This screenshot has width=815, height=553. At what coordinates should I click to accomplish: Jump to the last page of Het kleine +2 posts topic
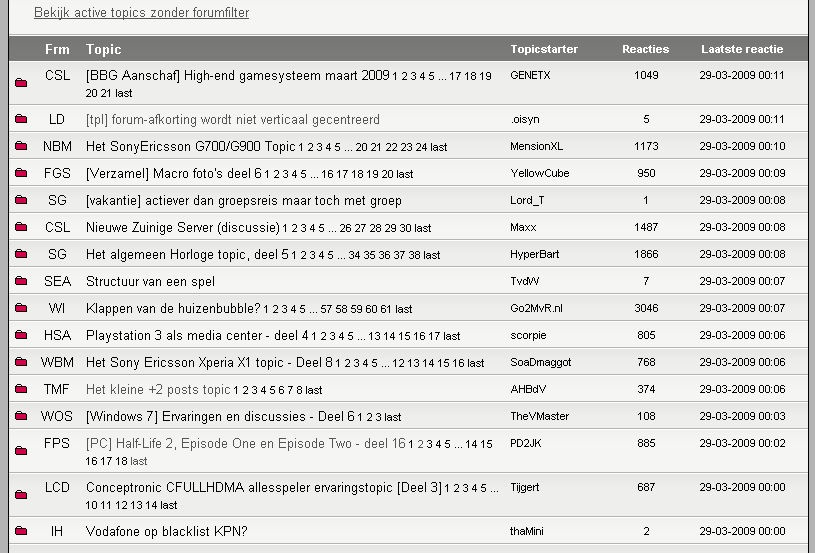pyautogui.click(x=313, y=390)
